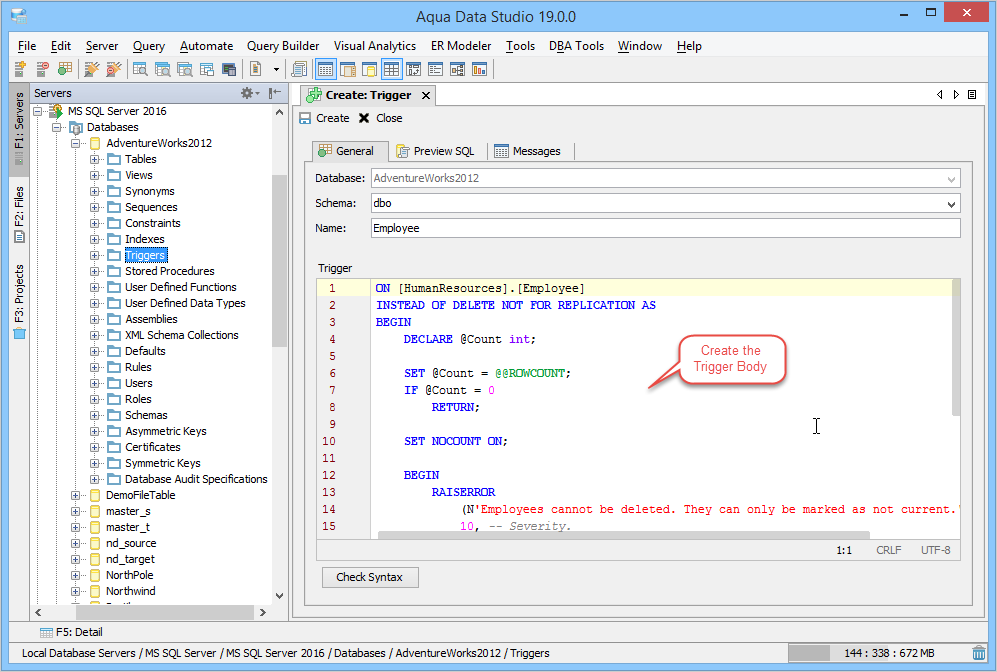Open the editor tab list icon
The height and width of the screenshot is (672, 997).
[971, 95]
